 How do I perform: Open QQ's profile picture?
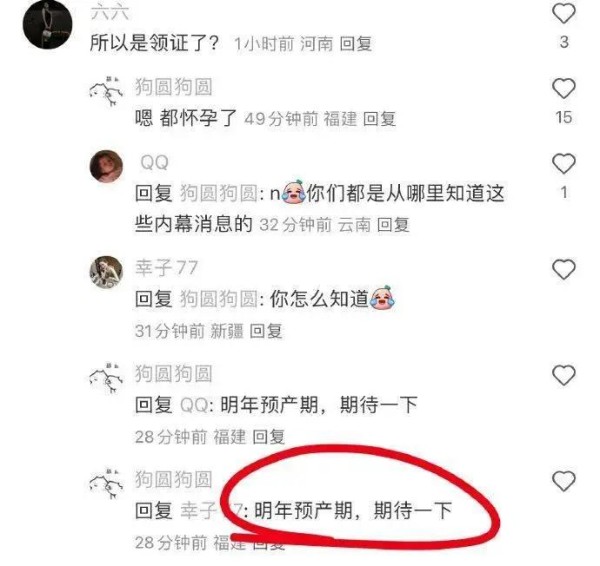(106, 166)
